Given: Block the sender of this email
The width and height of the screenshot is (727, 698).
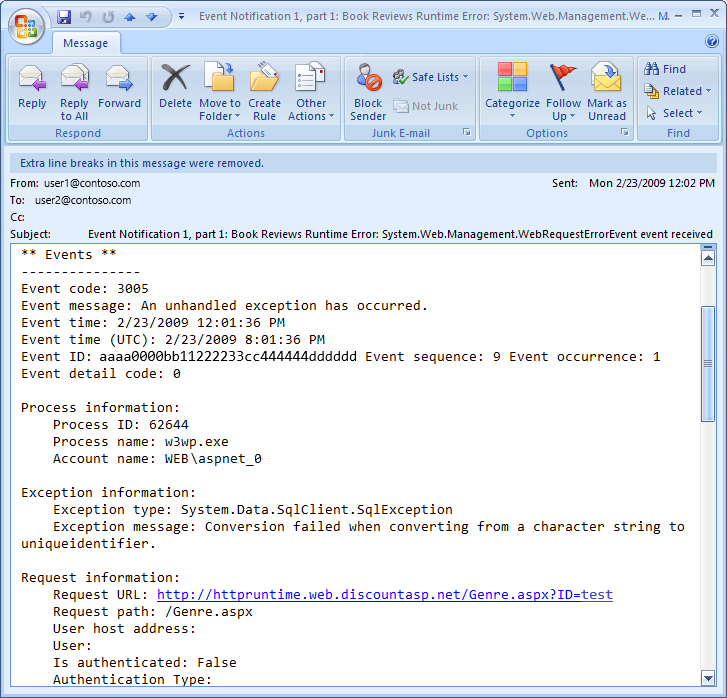Looking at the screenshot, I should tap(368, 92).
